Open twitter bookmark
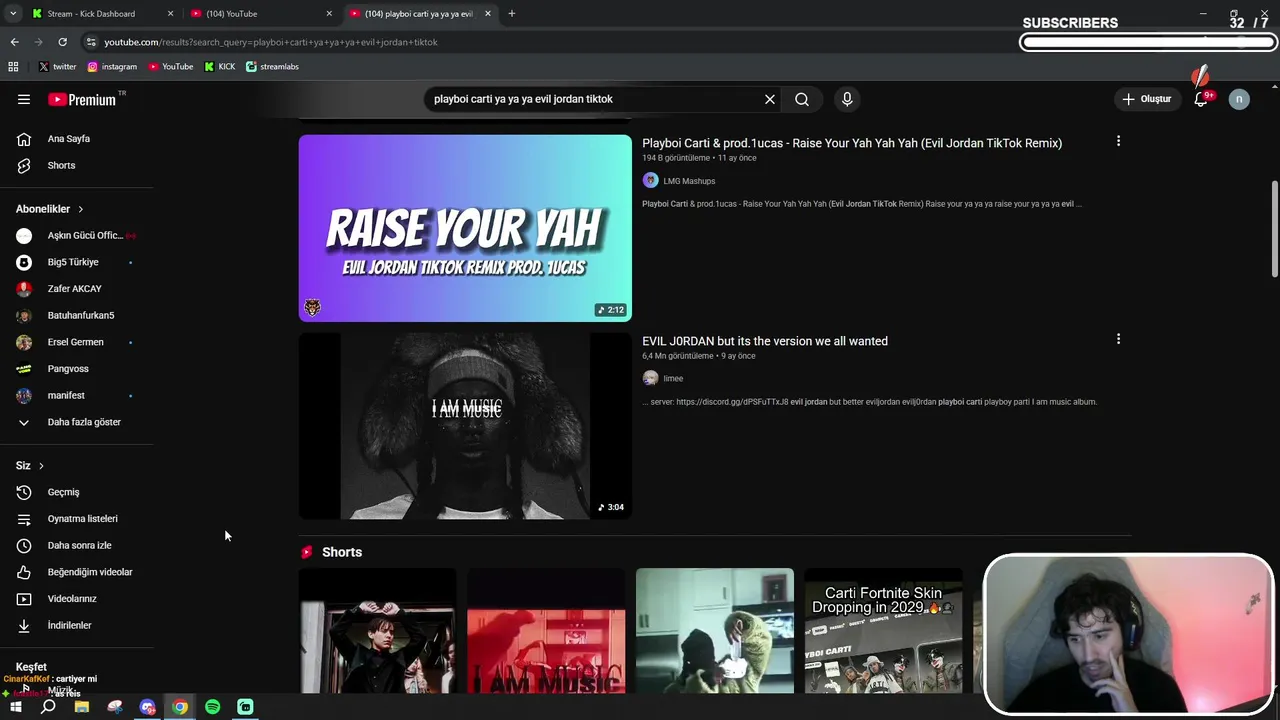This screenshot has width=1280, height=720. click(57, 66)
